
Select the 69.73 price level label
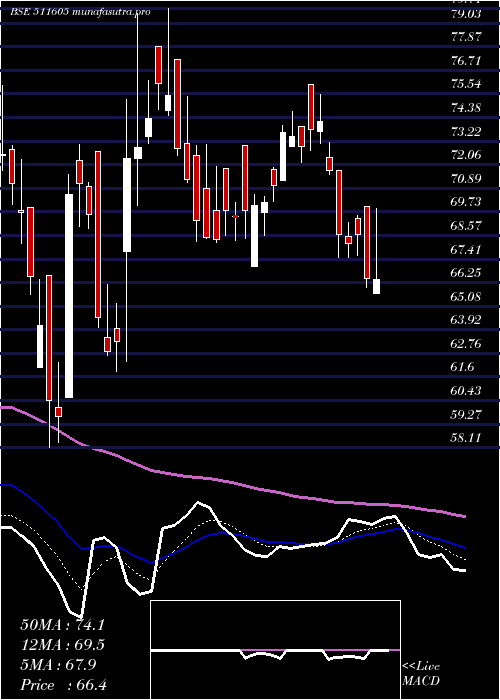(466, 202)
